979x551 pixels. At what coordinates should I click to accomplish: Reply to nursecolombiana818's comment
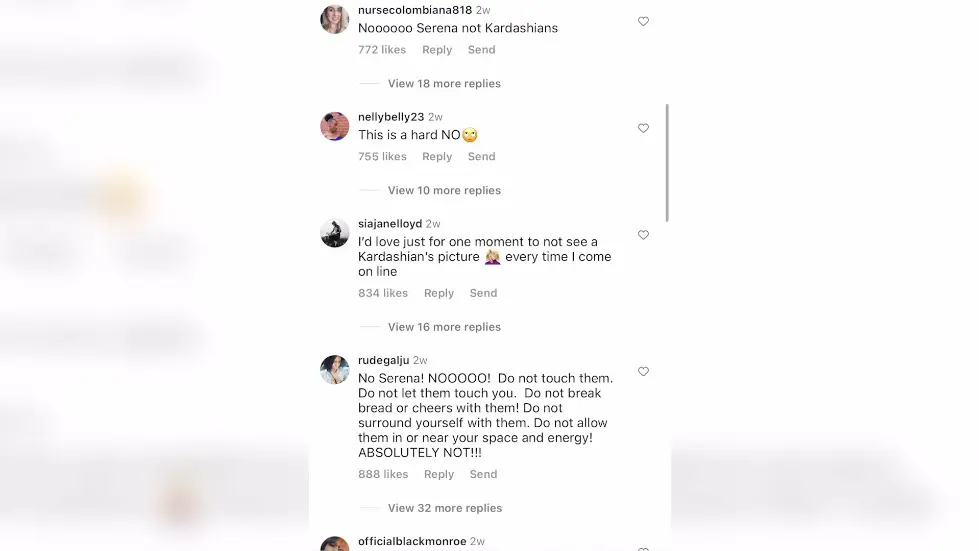[437, 50]
